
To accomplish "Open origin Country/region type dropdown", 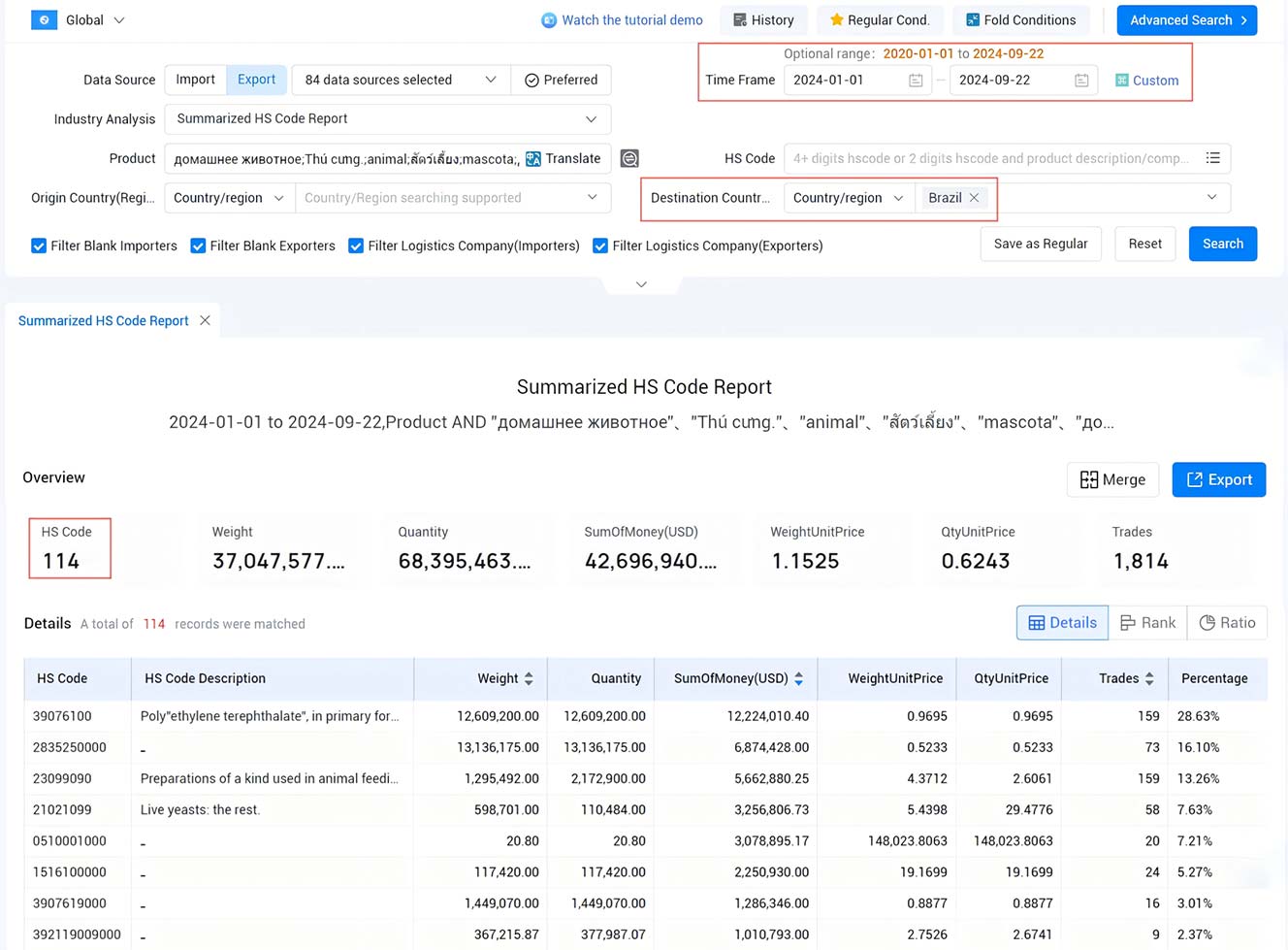I will tap(229, 197).
